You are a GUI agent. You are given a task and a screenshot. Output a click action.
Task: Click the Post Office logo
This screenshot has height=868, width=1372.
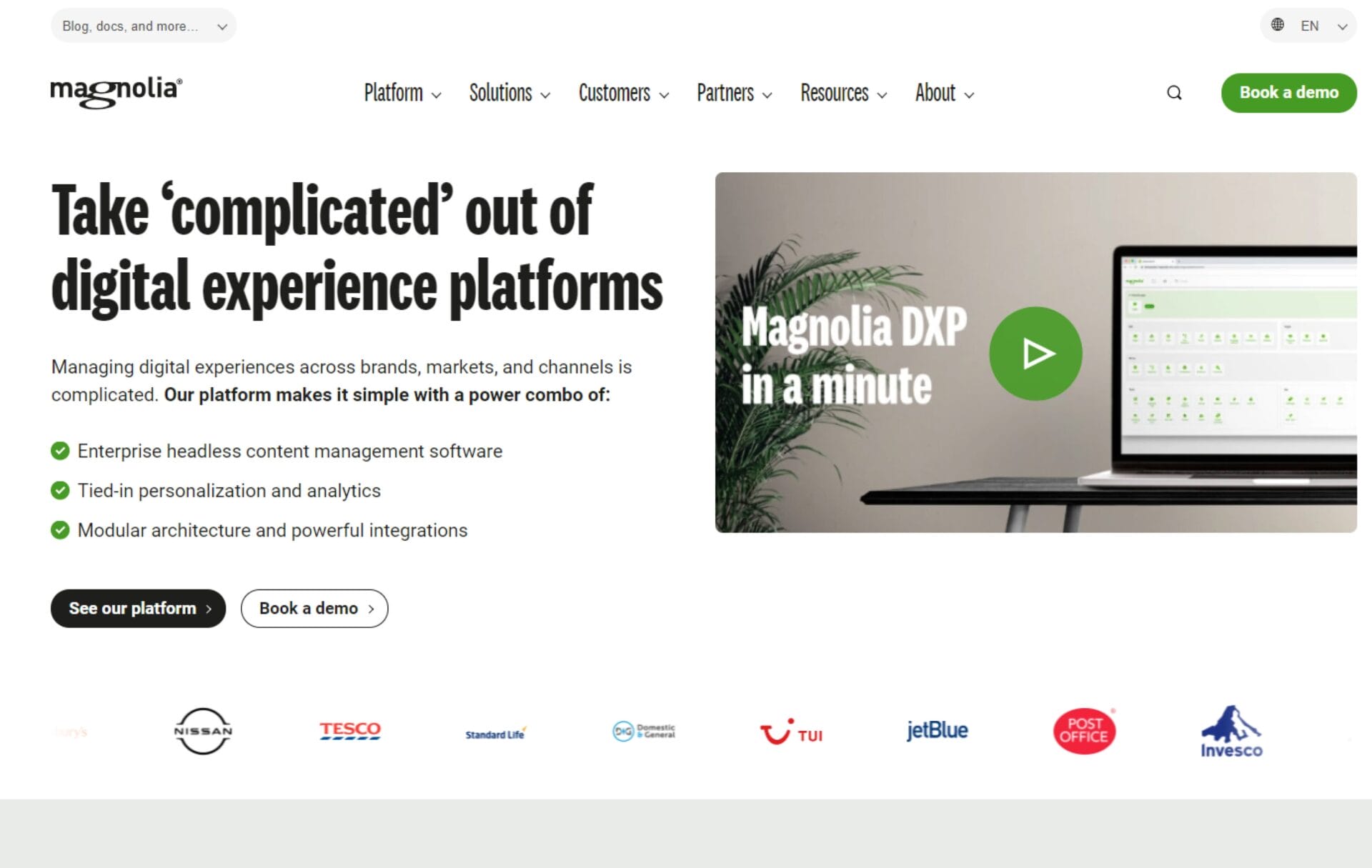point(1084,731)
